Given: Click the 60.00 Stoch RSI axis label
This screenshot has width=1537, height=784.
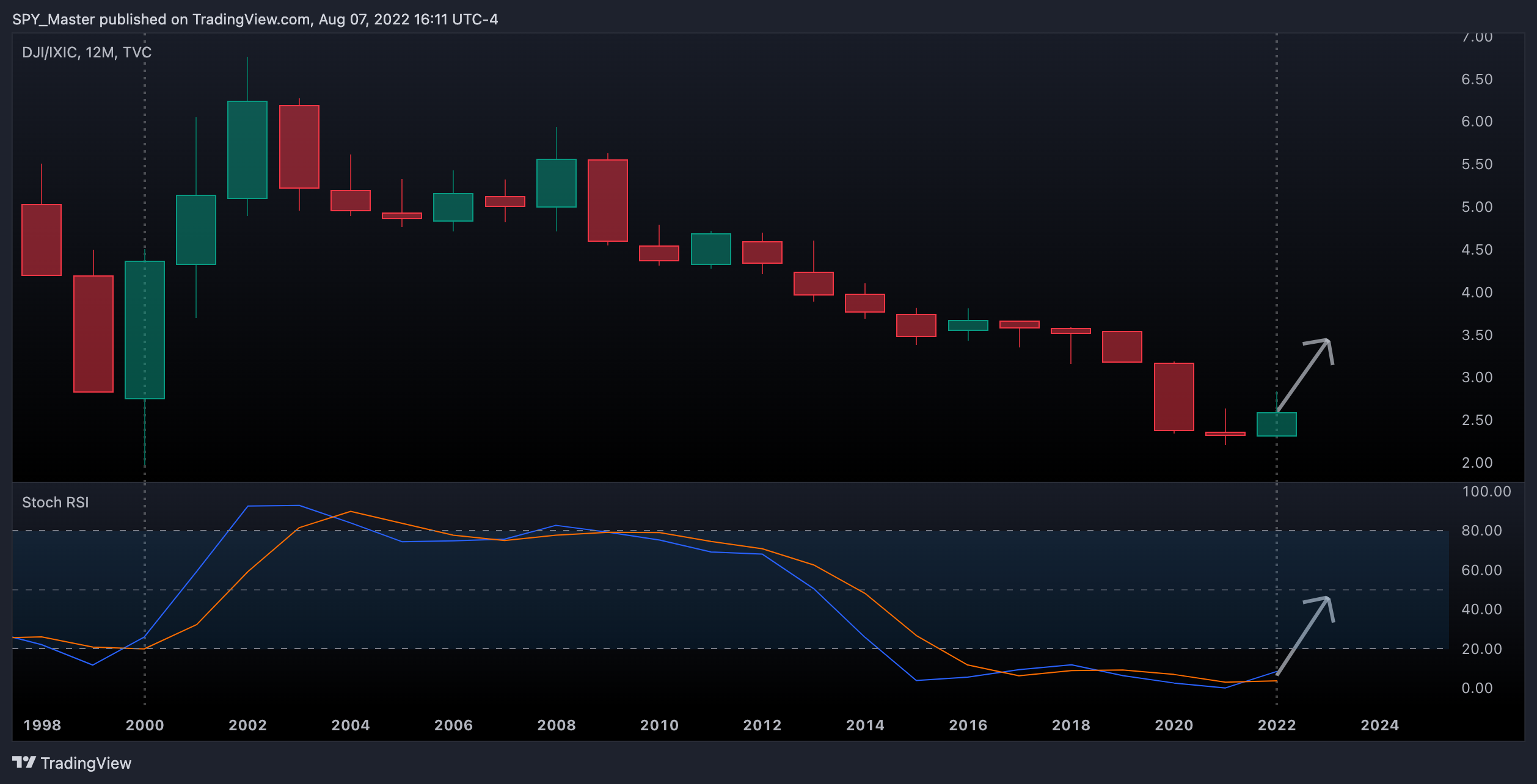Looking at the screenshot, I should coord(1481,570).
